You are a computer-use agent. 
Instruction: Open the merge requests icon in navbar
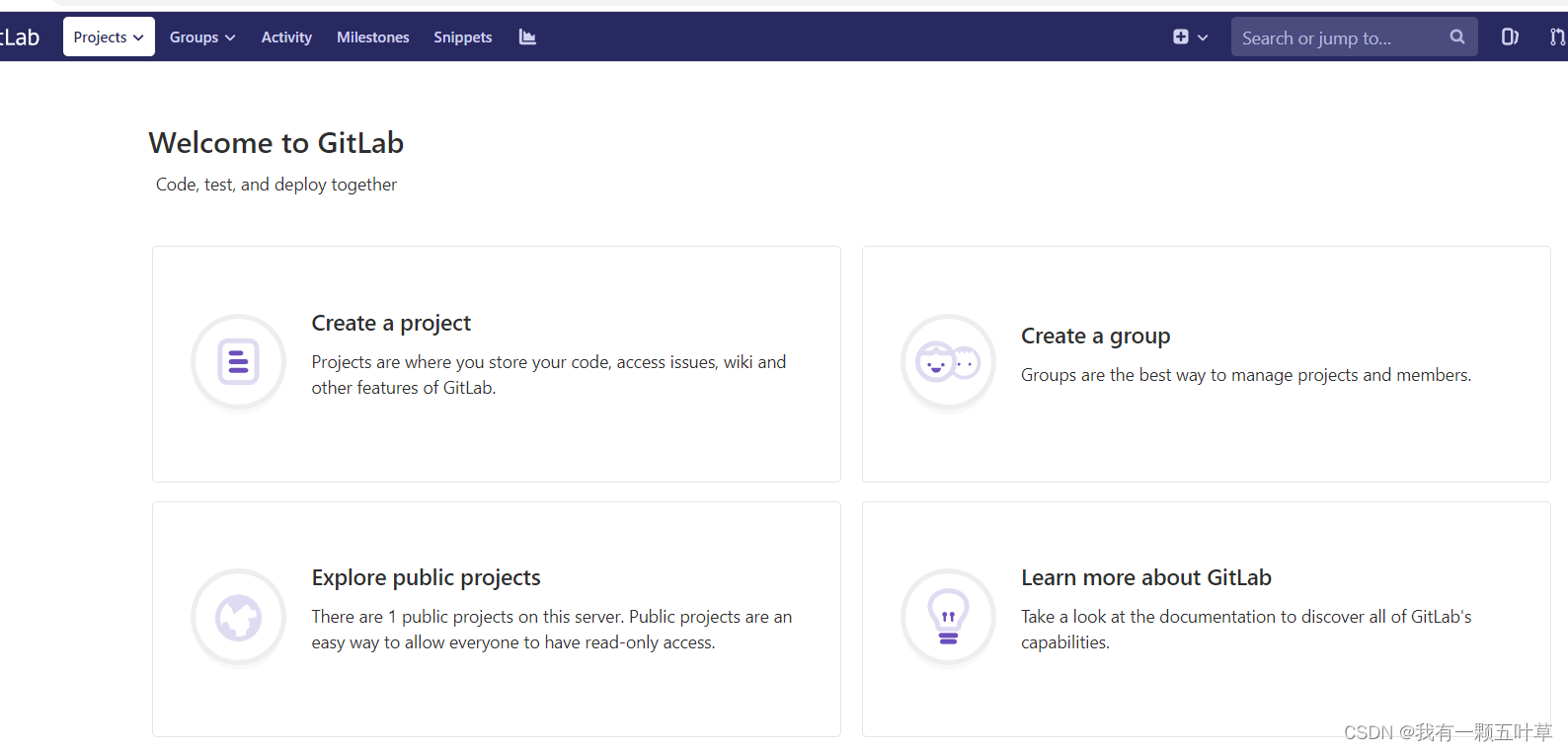click(x=1557, y=37)
